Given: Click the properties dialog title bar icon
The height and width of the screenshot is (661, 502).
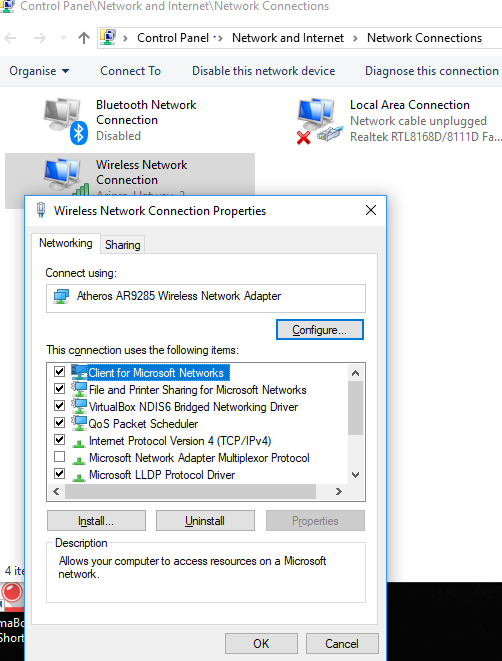Looking at the screenshot, I should (41, 210).
